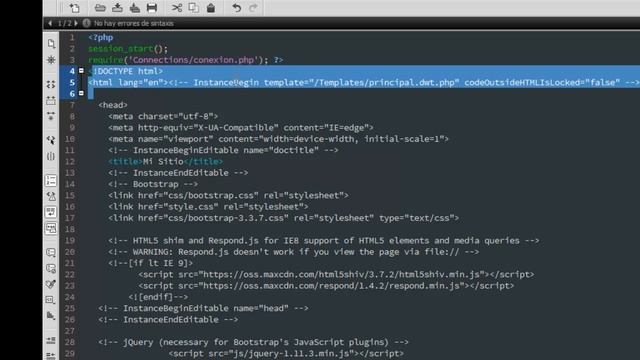
Task: Click the 'No hay errores de sintaxis' message
Action: click(x=133, y=23)
